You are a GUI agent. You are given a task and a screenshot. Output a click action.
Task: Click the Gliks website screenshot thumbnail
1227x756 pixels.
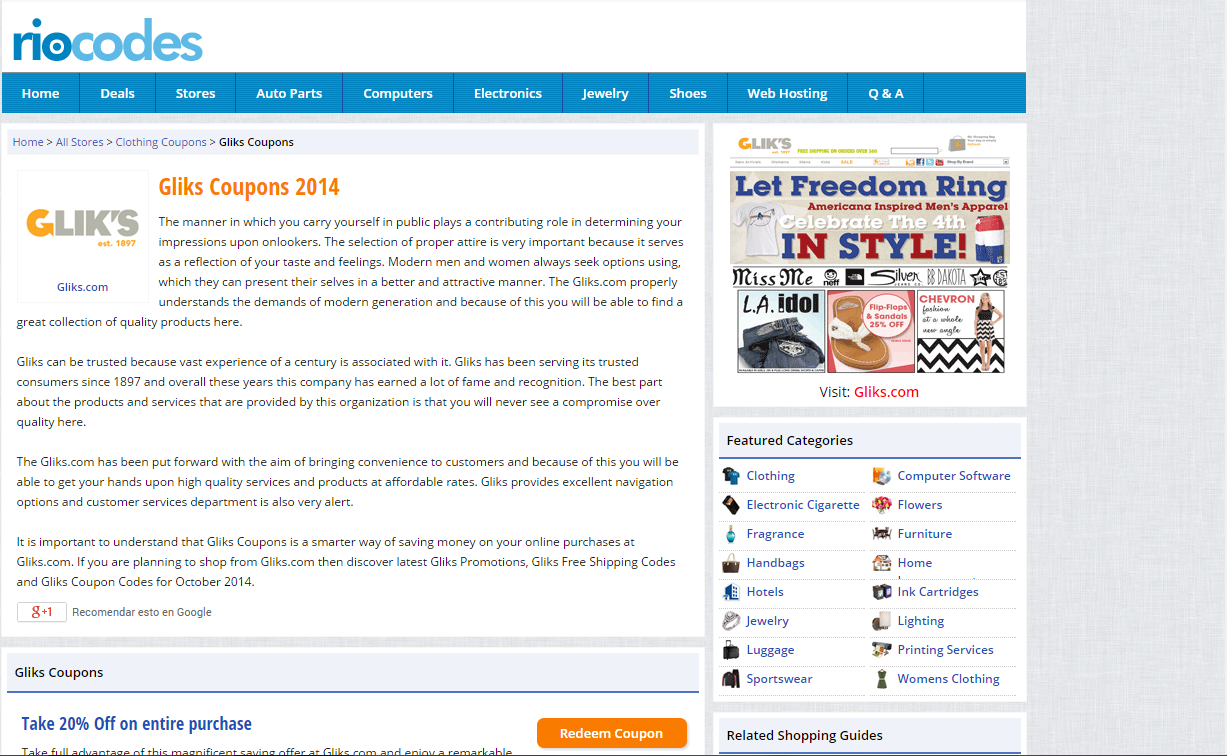(869, 254)
